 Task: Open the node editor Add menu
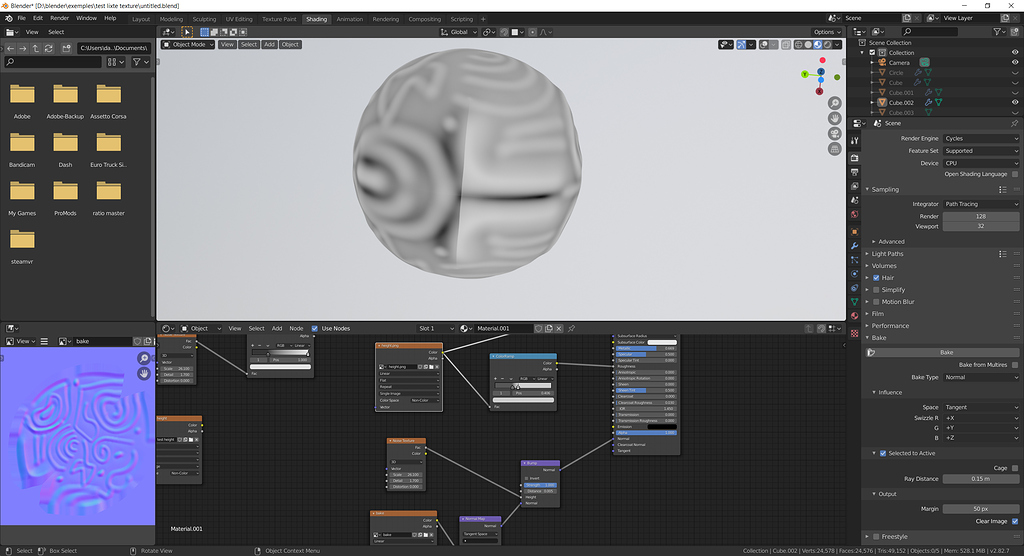277,329
